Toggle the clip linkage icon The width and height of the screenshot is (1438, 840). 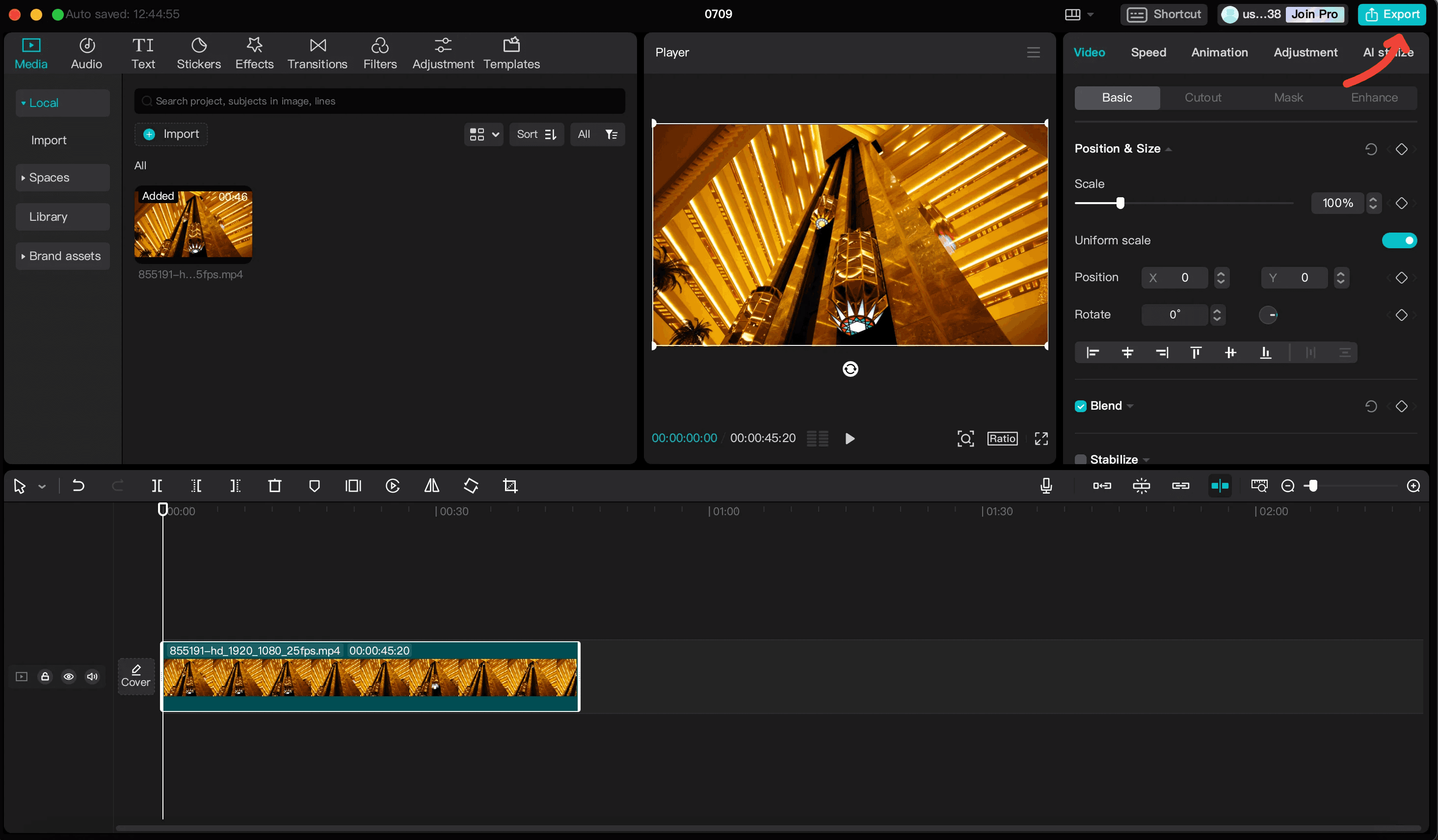click(x=1181, y=486)
